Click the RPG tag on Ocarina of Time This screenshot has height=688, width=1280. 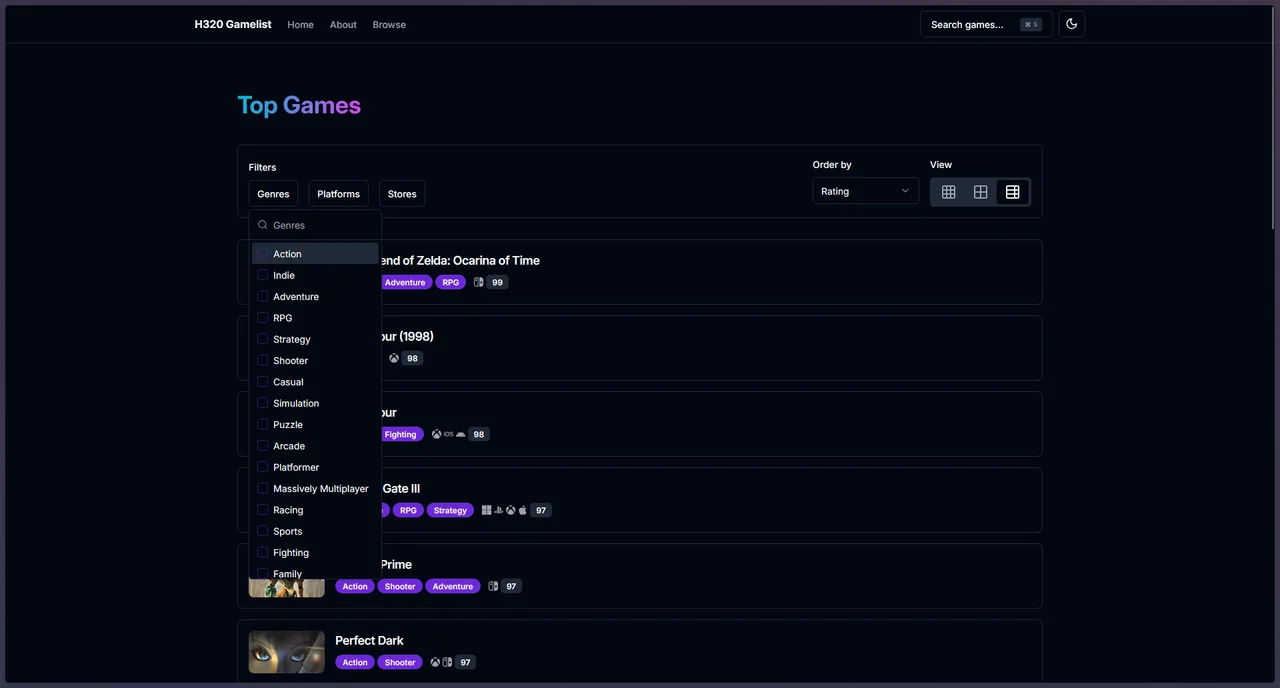(451, 282)
